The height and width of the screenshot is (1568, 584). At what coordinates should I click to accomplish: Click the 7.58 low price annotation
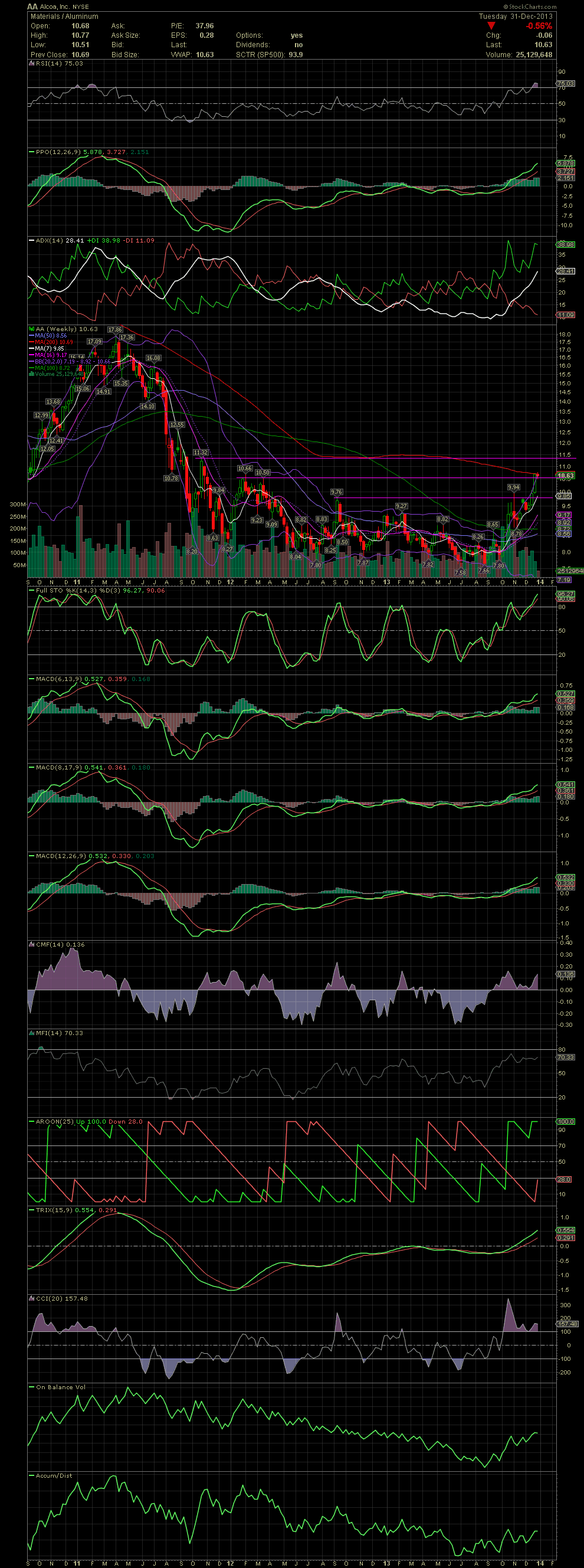(461, 573)
